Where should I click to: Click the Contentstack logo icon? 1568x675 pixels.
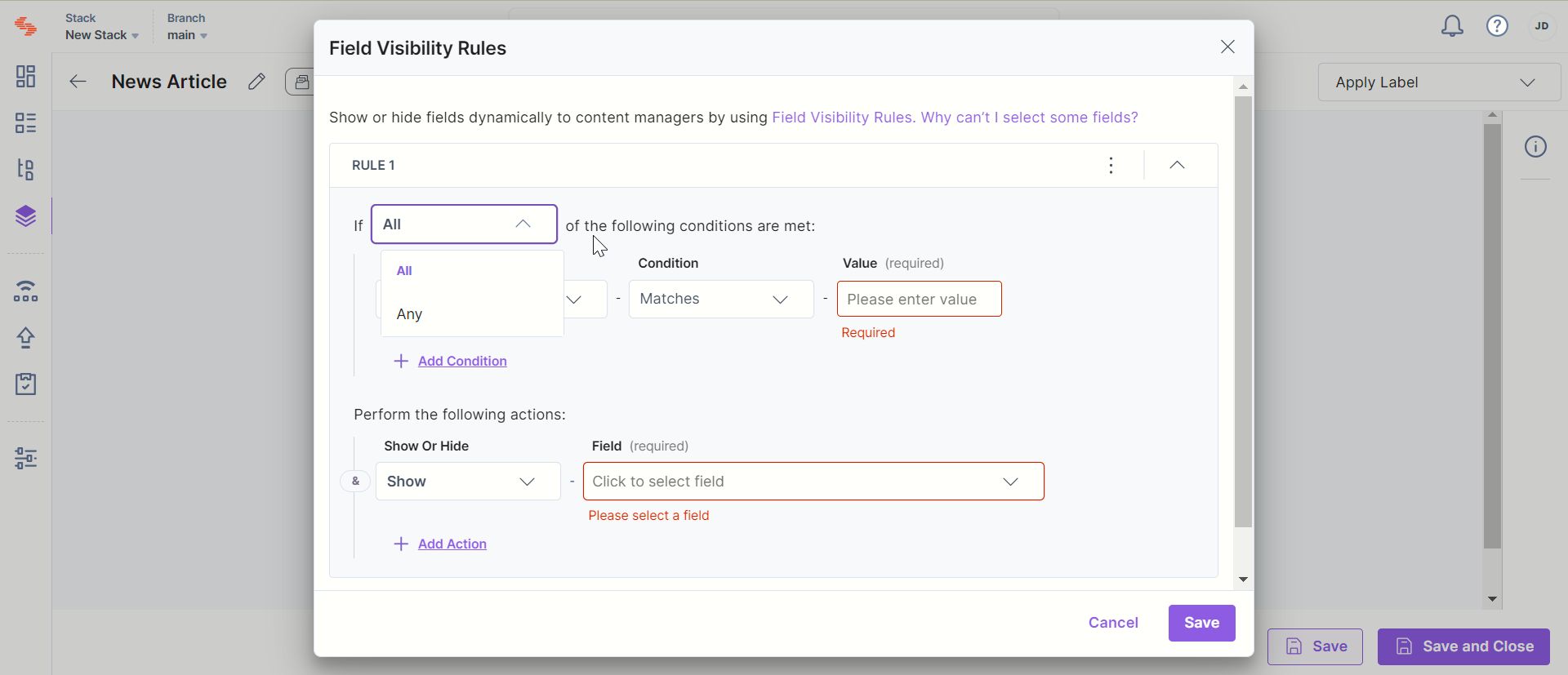tap(25, 27)
